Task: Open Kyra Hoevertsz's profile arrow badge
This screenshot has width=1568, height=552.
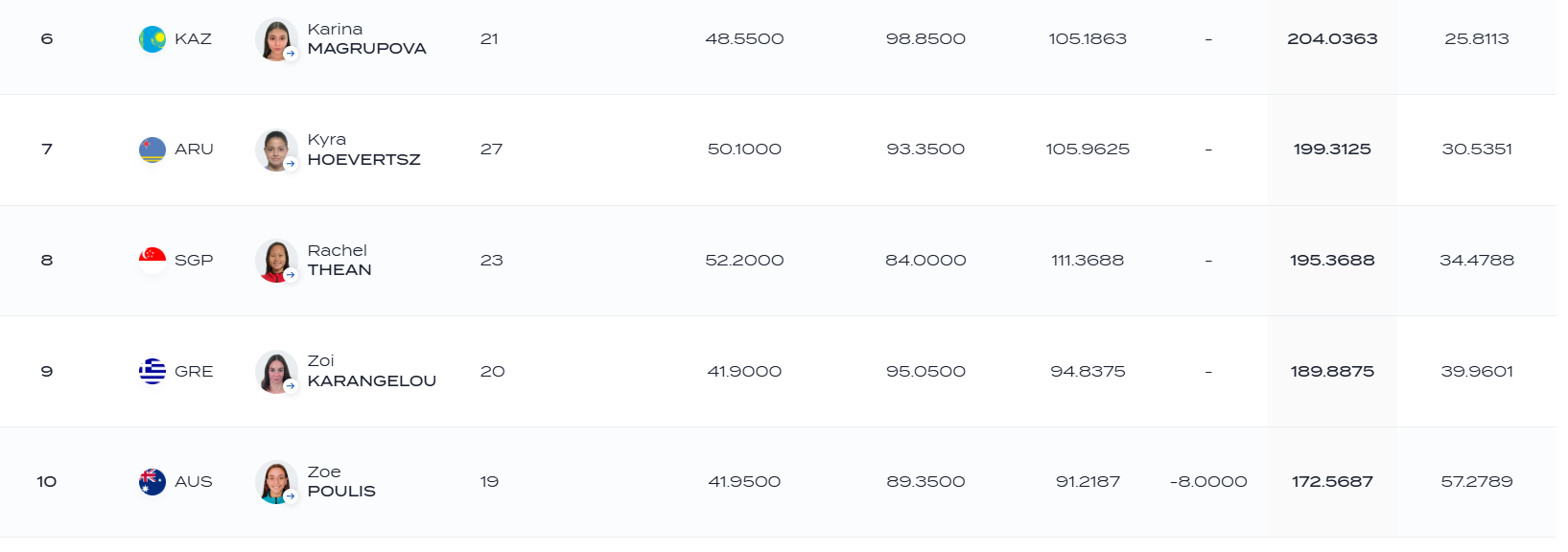Action: (x=291, y=164)
